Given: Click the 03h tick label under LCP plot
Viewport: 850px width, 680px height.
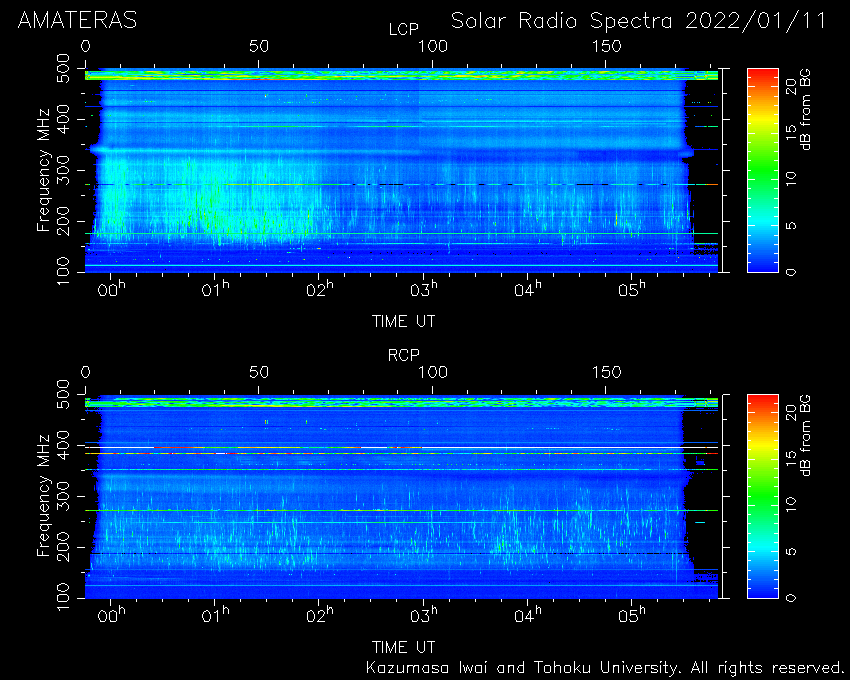Looking at the screenshot, I should pos(423,289).
